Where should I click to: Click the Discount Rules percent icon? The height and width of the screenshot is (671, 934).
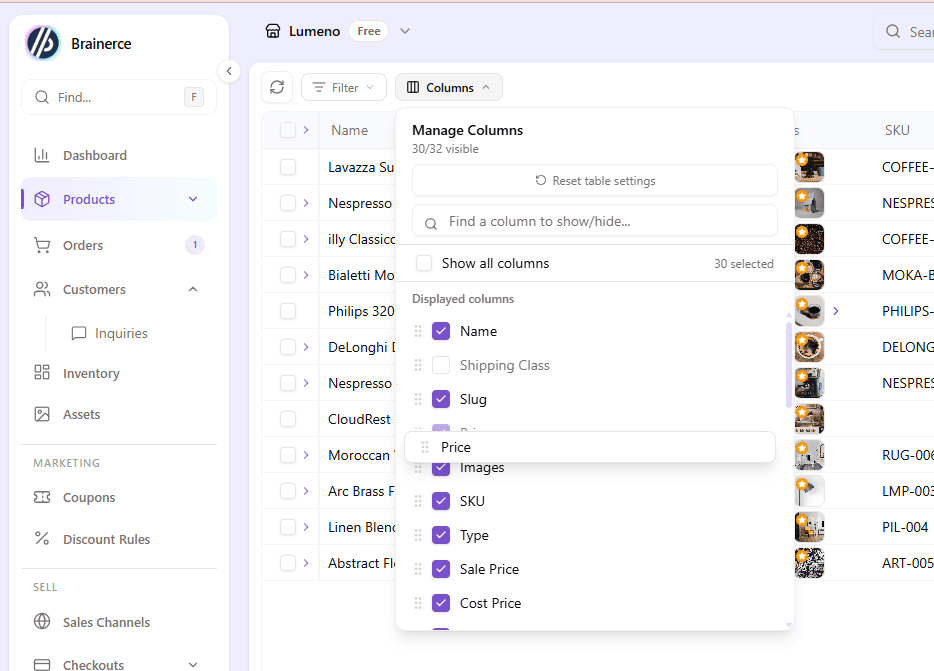42,539
